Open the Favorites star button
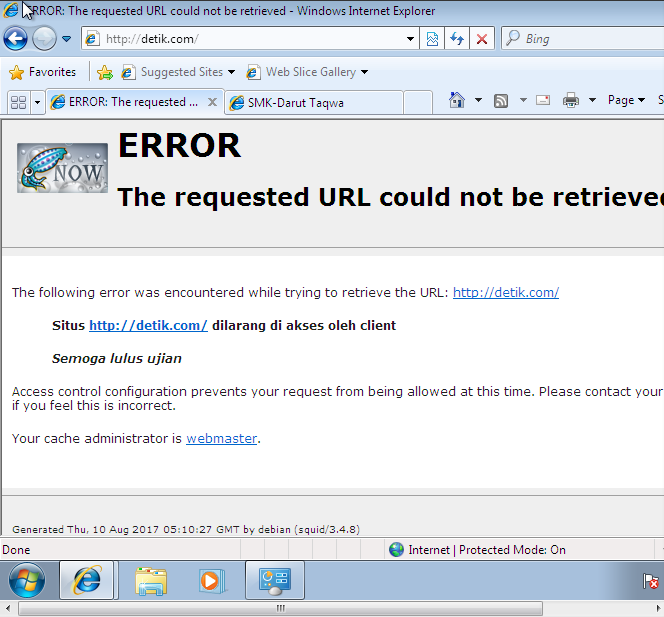The image size is (664, 617). click(42, 72)
